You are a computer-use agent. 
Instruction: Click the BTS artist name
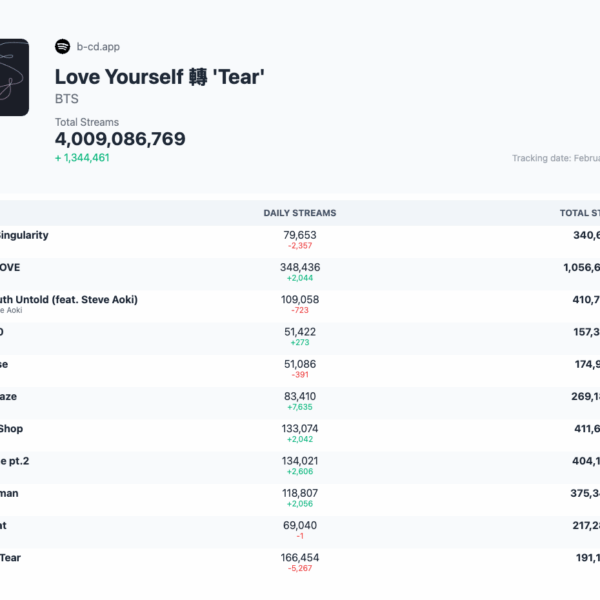pos(67,99)
